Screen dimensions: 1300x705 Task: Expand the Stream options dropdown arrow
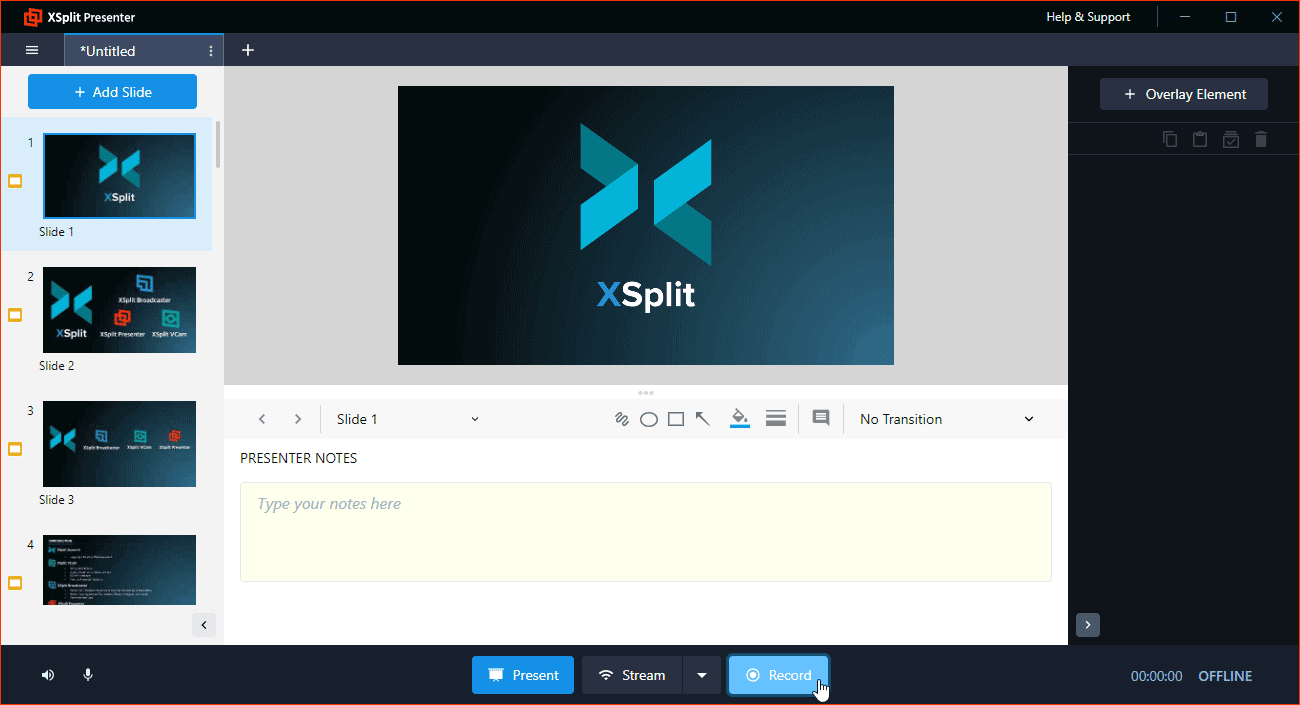[x=702, y=675]
